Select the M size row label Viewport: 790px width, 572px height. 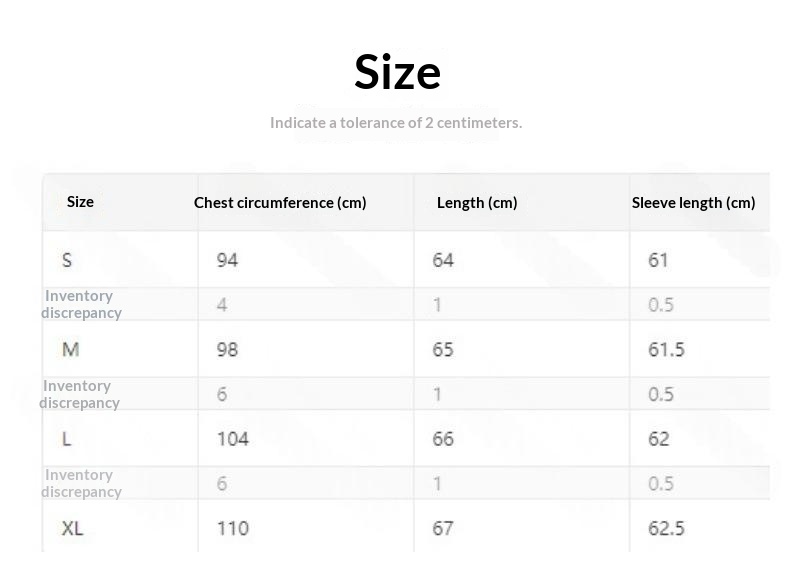[71, 349]
